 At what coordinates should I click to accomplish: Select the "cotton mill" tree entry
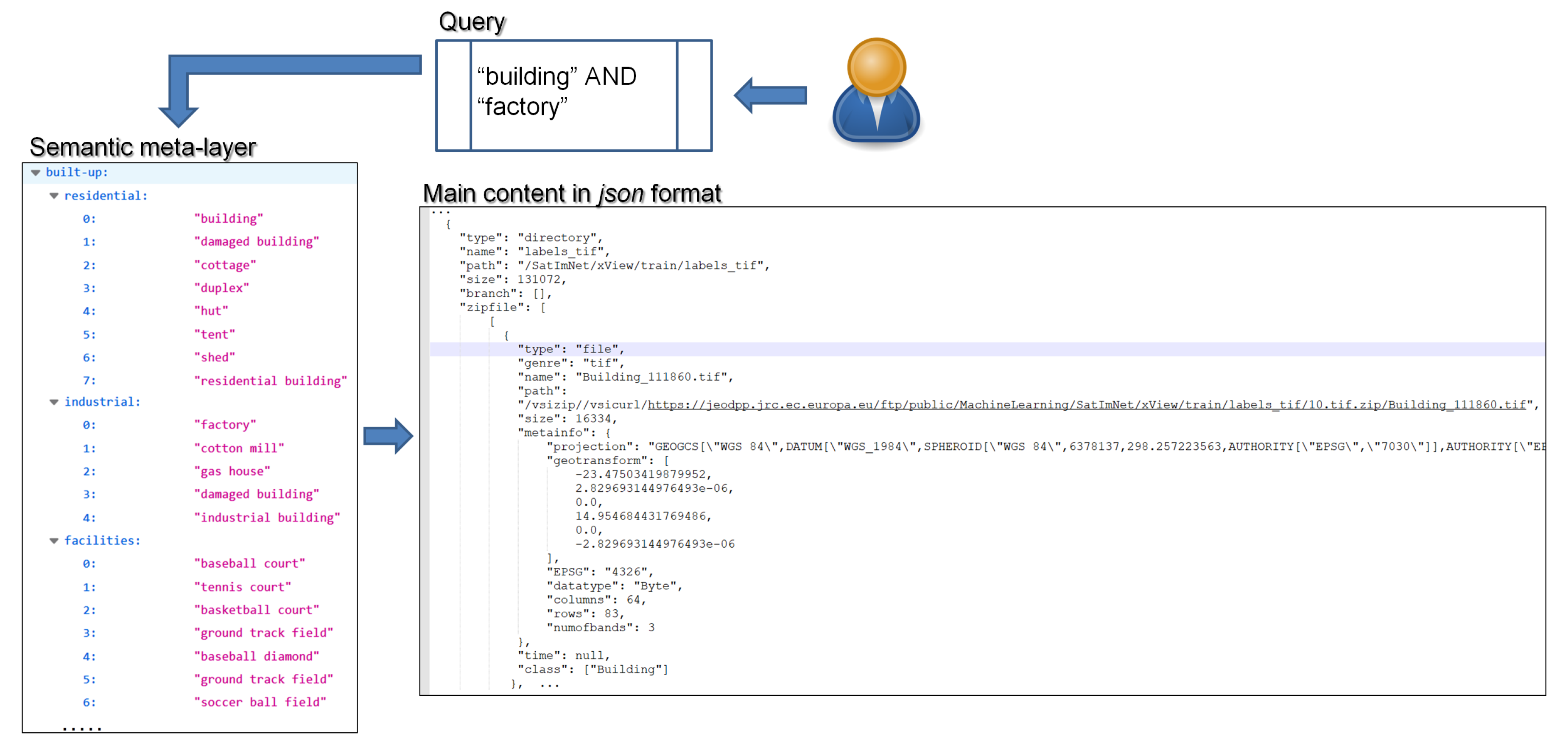(239, 448)
